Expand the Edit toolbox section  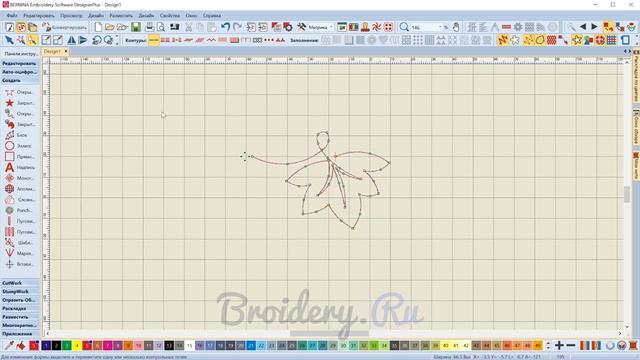point(20,64)
